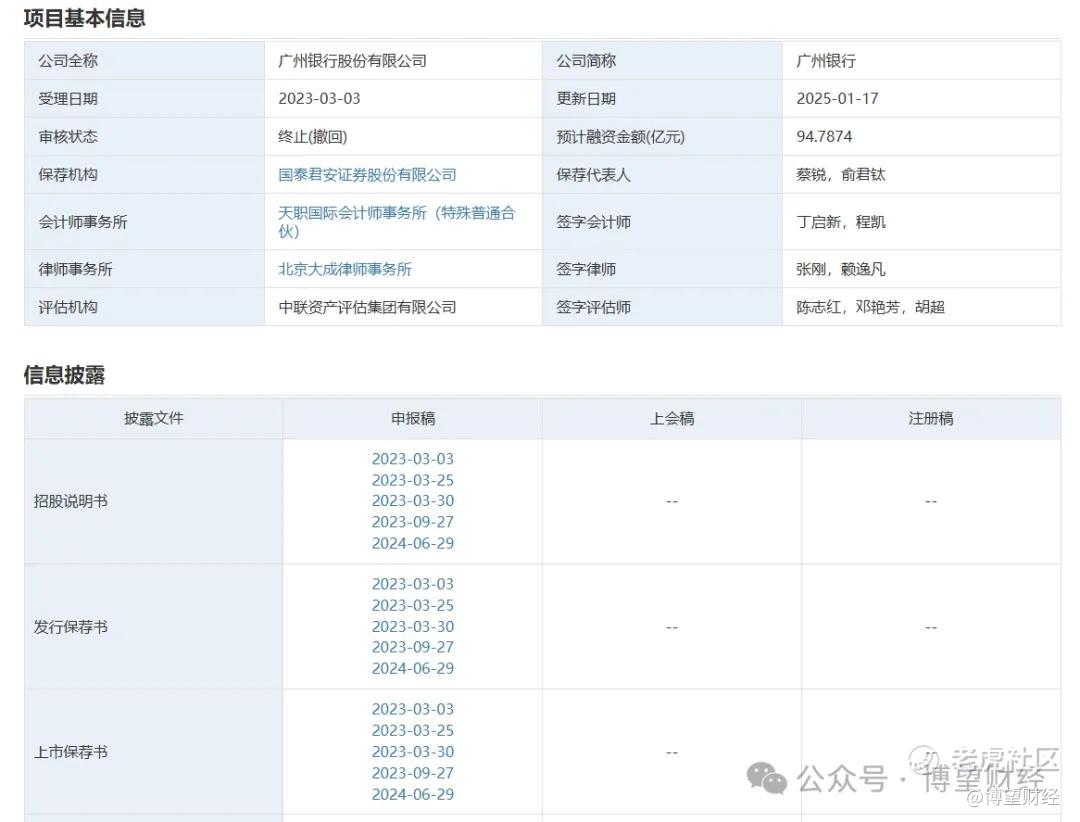Open the 上市保荐书 filing dated 2023-03-25
The height and width of the screenshot is (822, 1080).
click(413, 730)
